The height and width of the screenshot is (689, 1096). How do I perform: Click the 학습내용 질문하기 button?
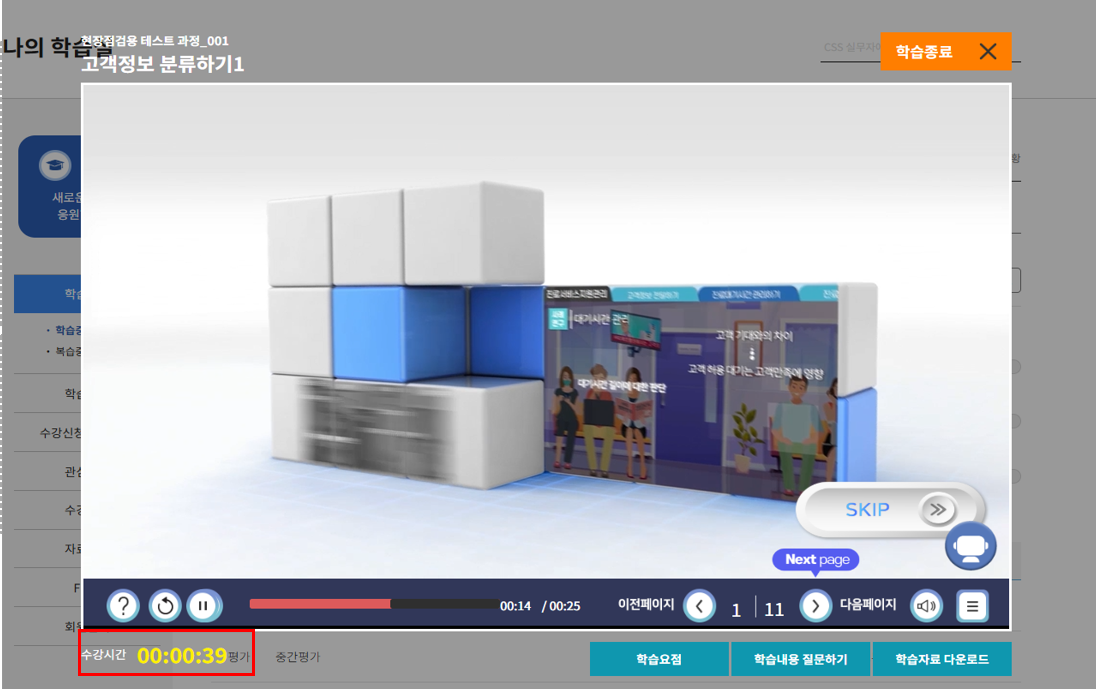coord(800,659)
